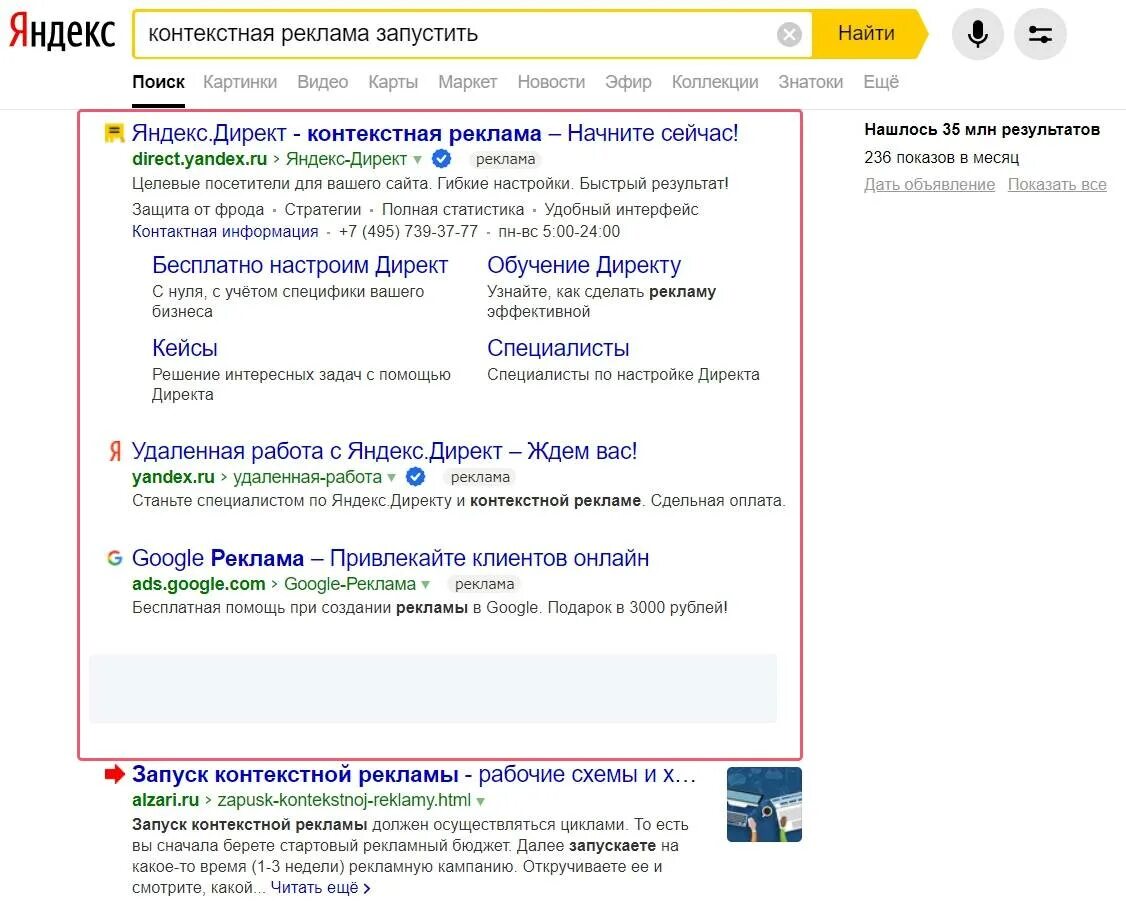The height and width of the screenshot is (911, 1126).
Task: Click phone number +7 (495) 739-37-77
Action: 409,231
